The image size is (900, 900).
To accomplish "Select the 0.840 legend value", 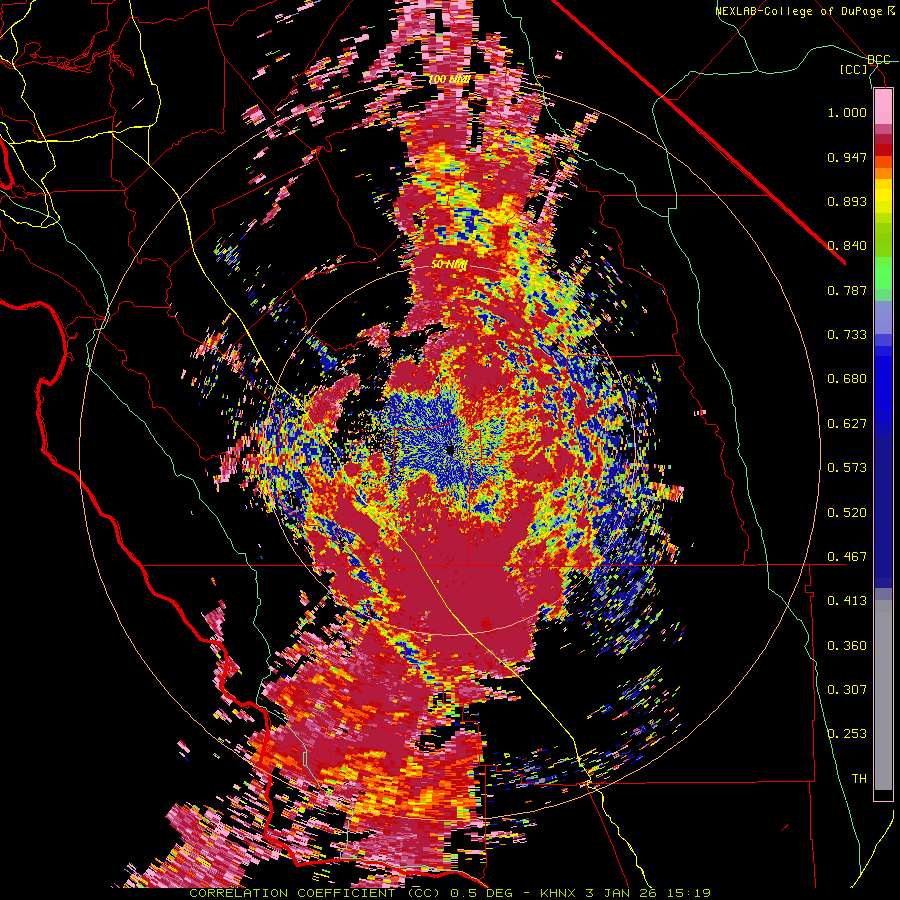I will click(847, 246).
